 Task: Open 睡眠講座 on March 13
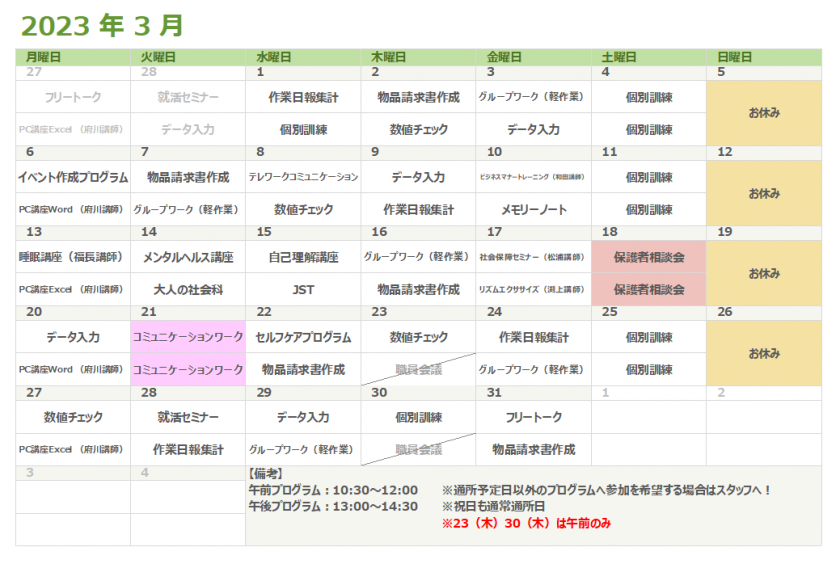pyautogui.click(x=71, y=257)
